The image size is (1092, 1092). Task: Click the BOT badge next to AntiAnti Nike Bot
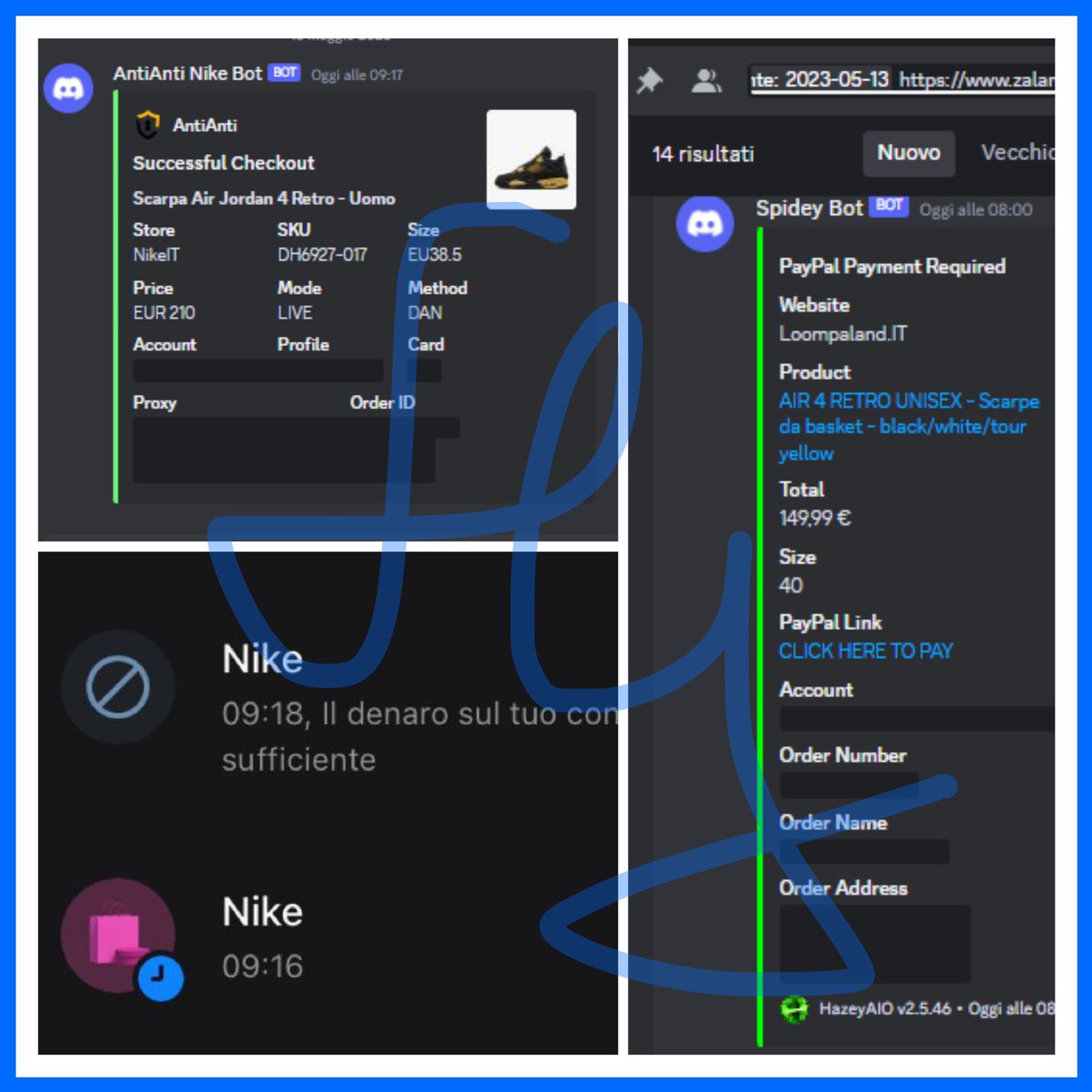click(x=285, y=73)
